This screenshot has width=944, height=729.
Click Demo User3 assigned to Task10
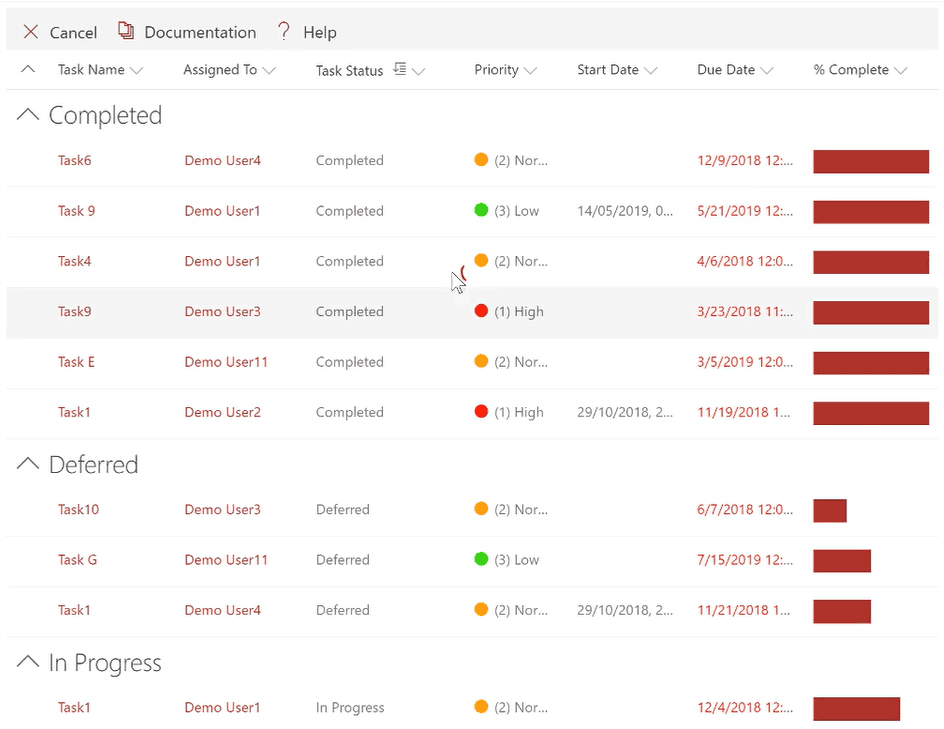coord(222,509)
